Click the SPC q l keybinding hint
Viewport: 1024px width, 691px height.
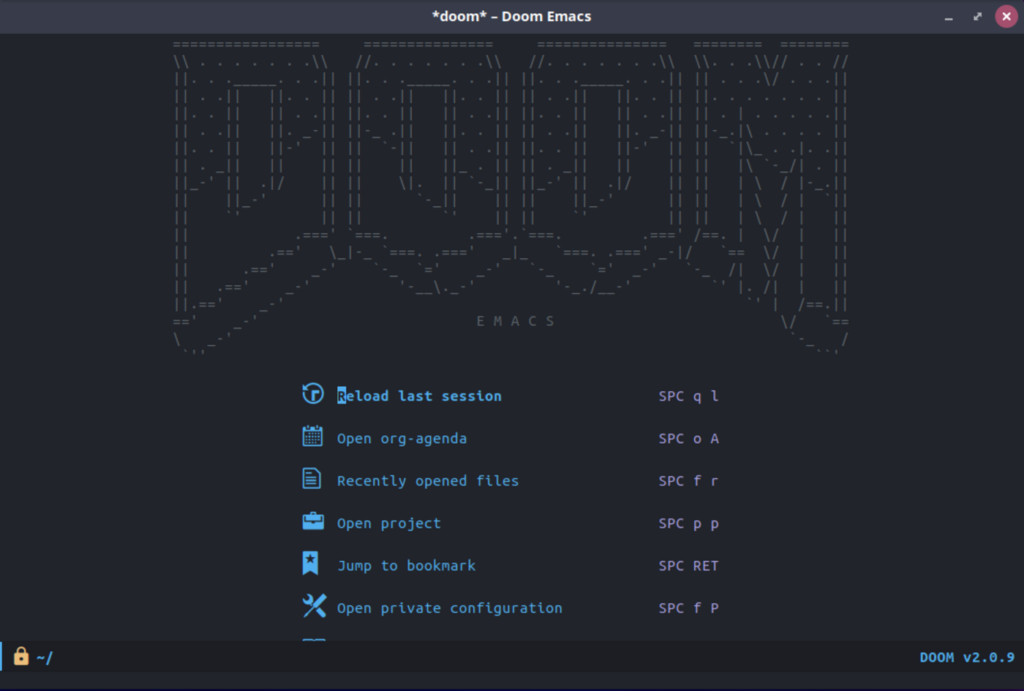click(687, 396)
